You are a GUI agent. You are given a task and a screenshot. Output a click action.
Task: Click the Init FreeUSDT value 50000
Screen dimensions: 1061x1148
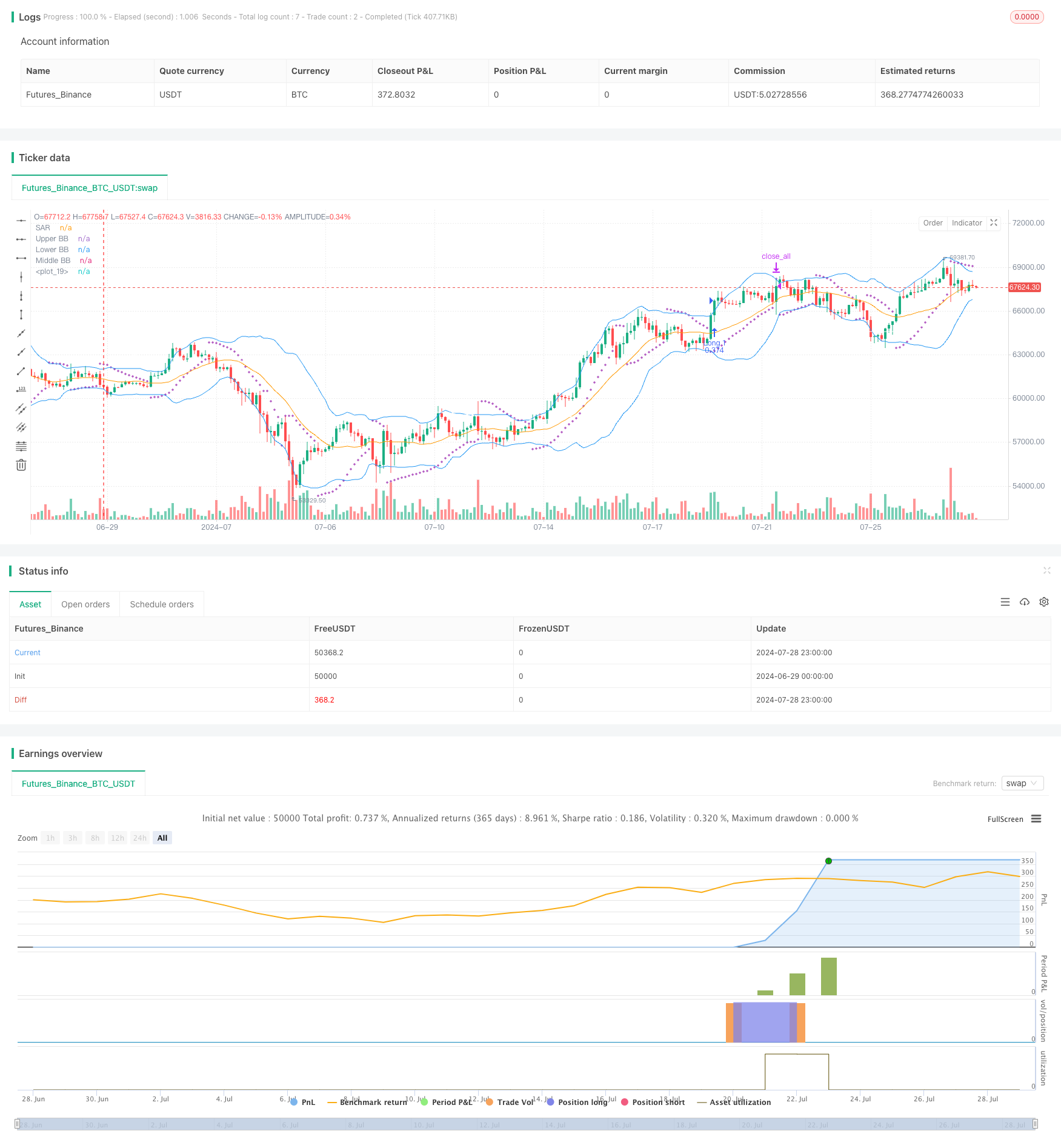point(325,676)
